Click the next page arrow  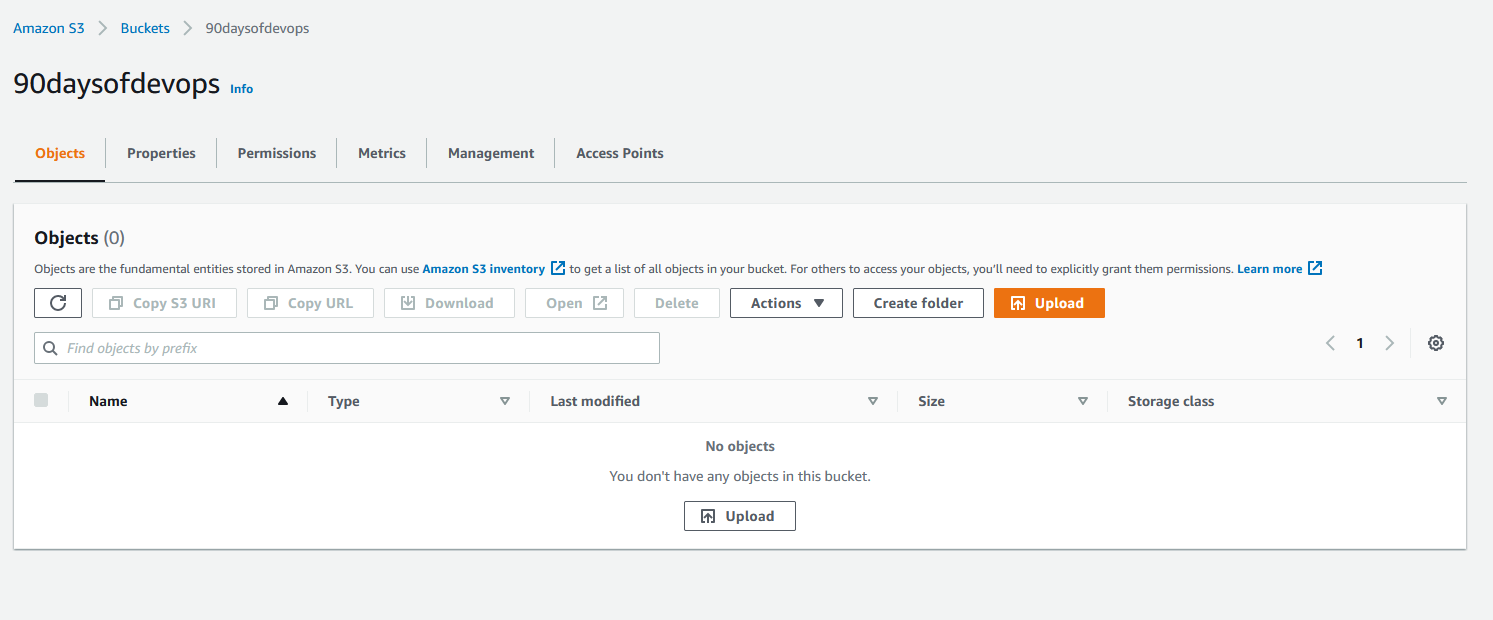pyautogui.click(x=1389, y=343)
